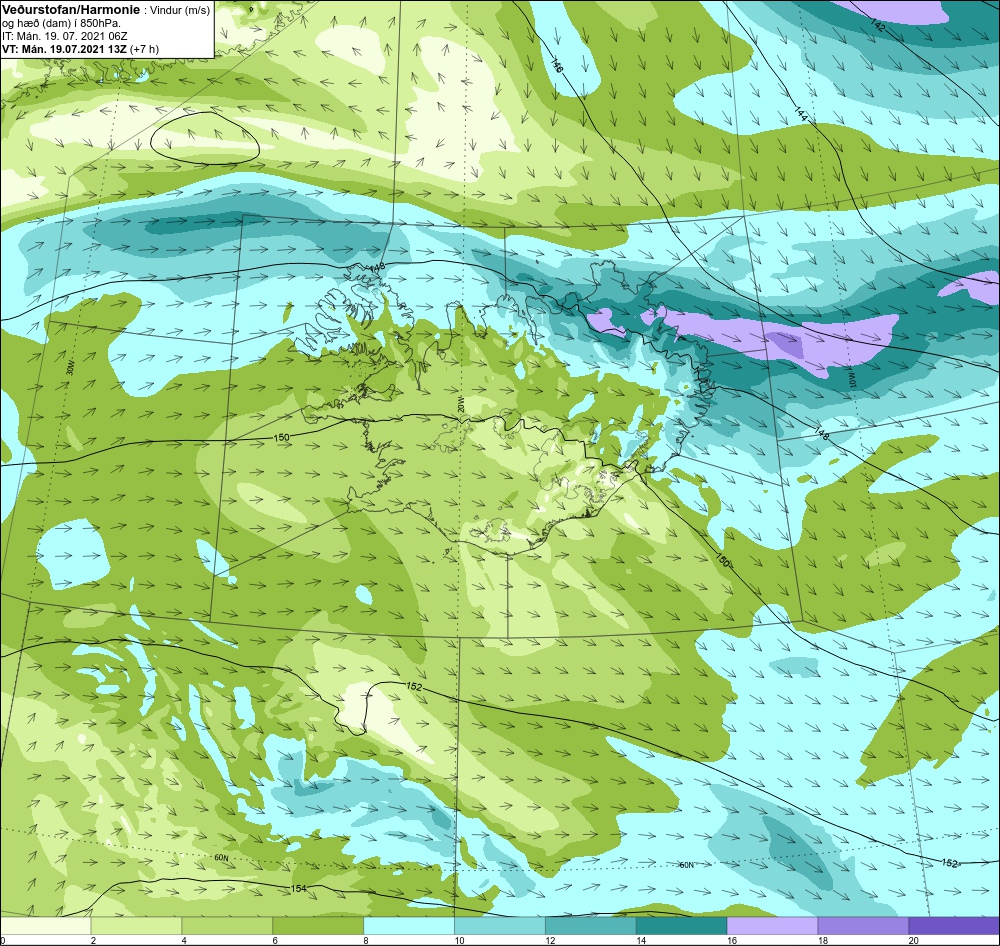Click the '154' height contour label
The height and width of the screenshot is (946, 1000).
(x=298, y=889)
